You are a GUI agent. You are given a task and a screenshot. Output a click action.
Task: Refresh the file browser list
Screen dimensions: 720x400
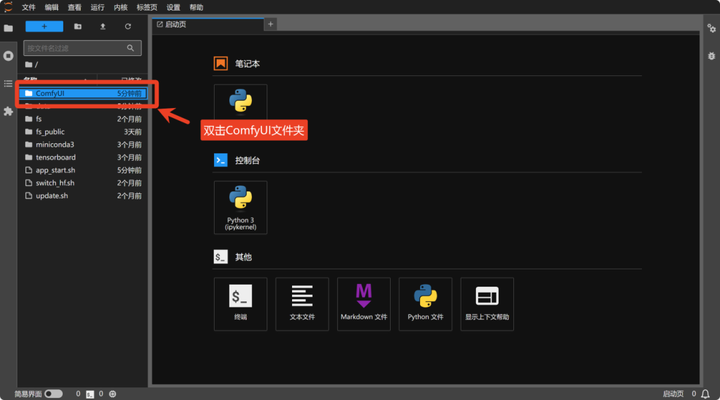pos(128,27)
